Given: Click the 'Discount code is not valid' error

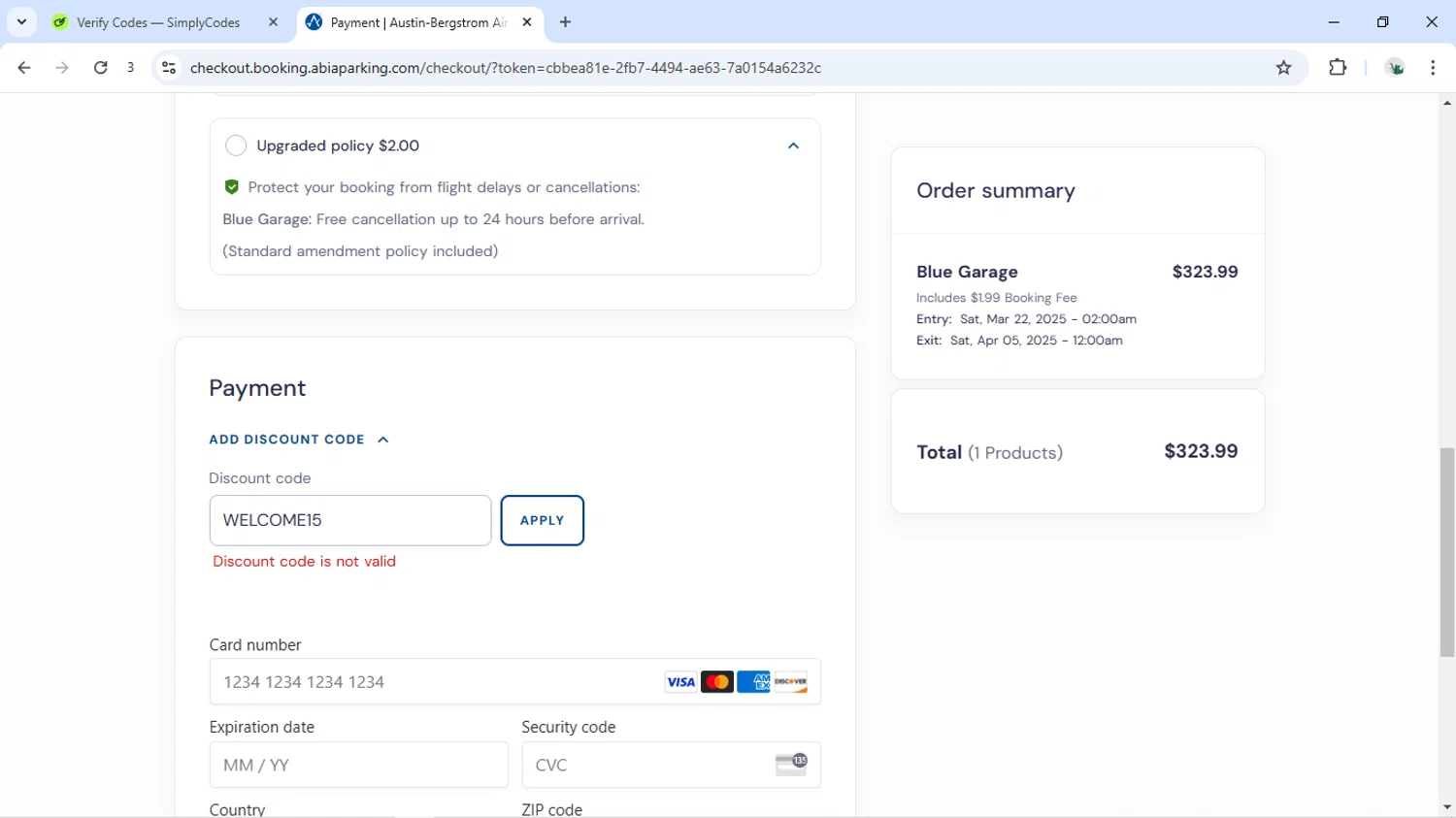Looking at the screenshot, I should point(304,562).
